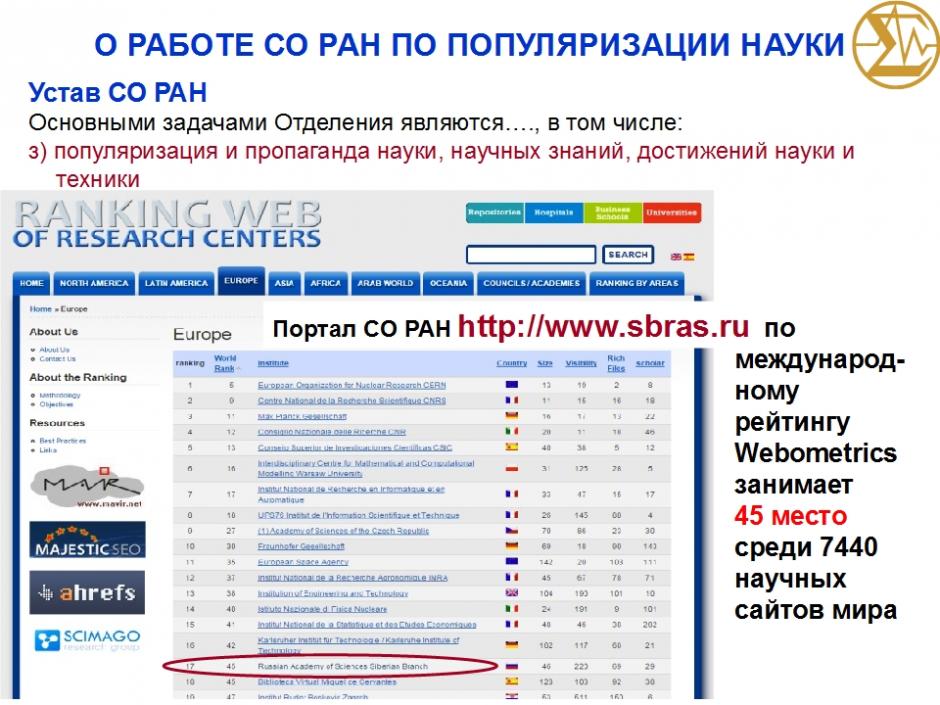Click the golden sigma SB RAS emblem

[897, 44]
